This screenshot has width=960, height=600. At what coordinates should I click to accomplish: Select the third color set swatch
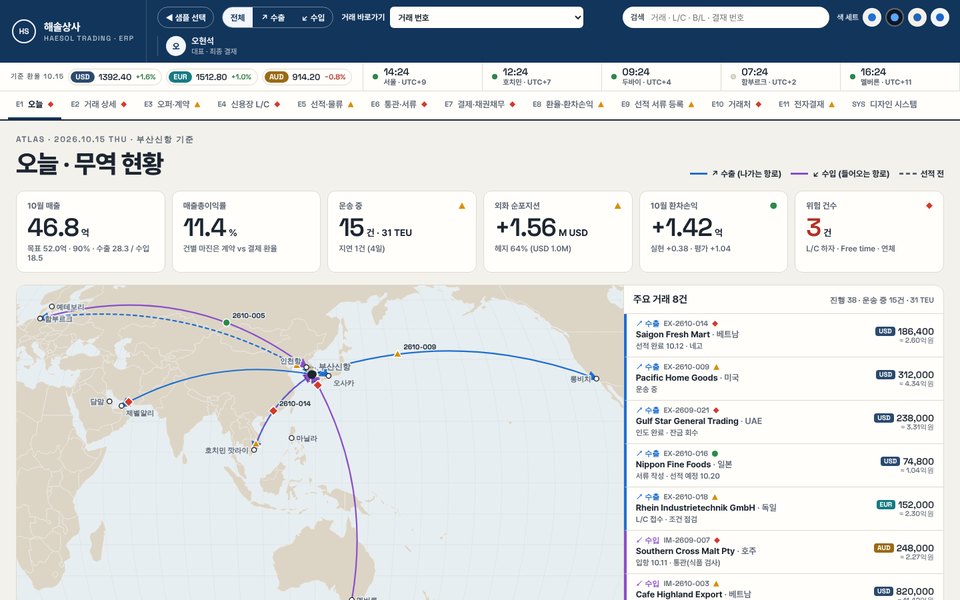coord(917,18)
